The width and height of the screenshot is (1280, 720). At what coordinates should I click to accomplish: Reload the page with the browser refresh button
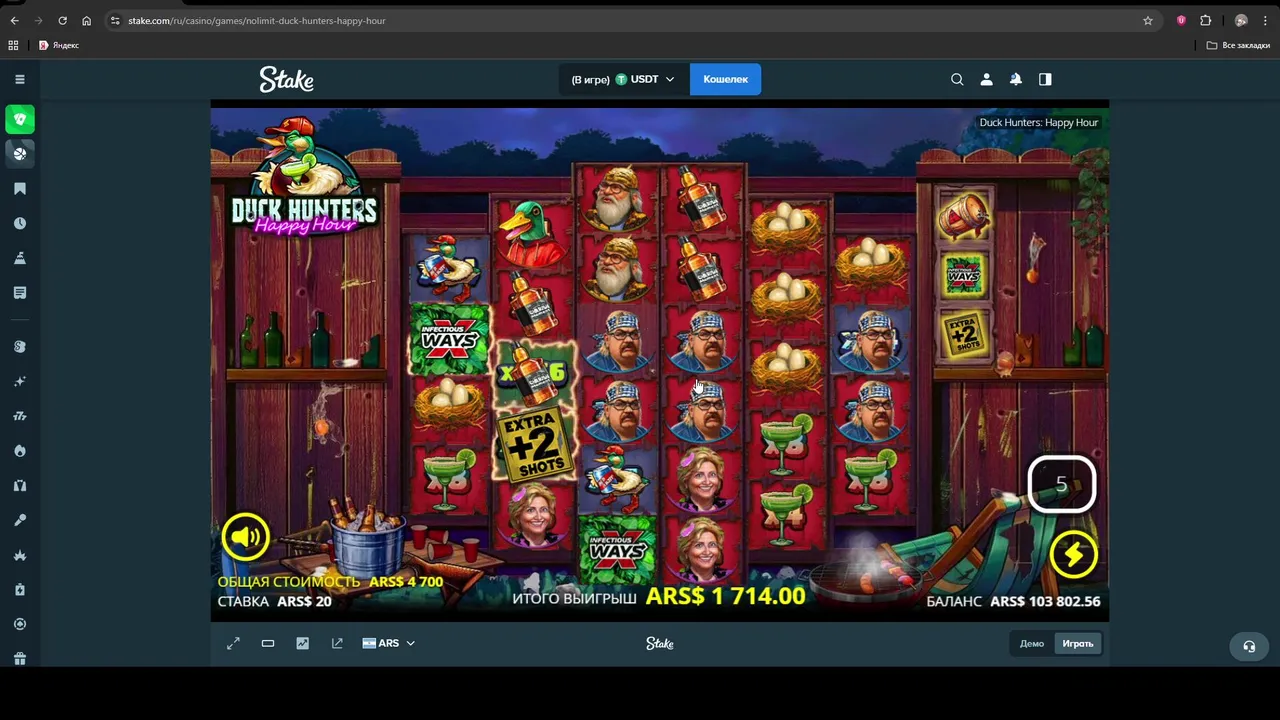coord(62,20)
